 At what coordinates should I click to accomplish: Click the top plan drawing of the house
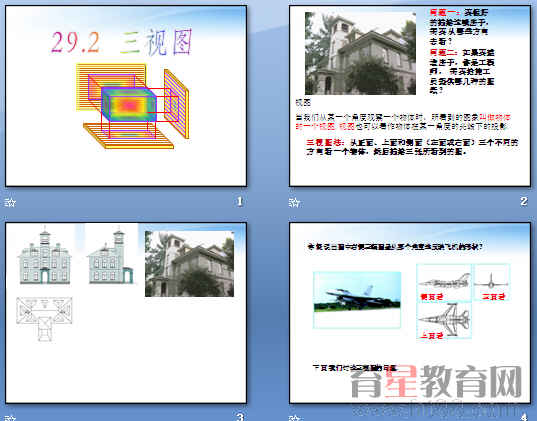44,319
